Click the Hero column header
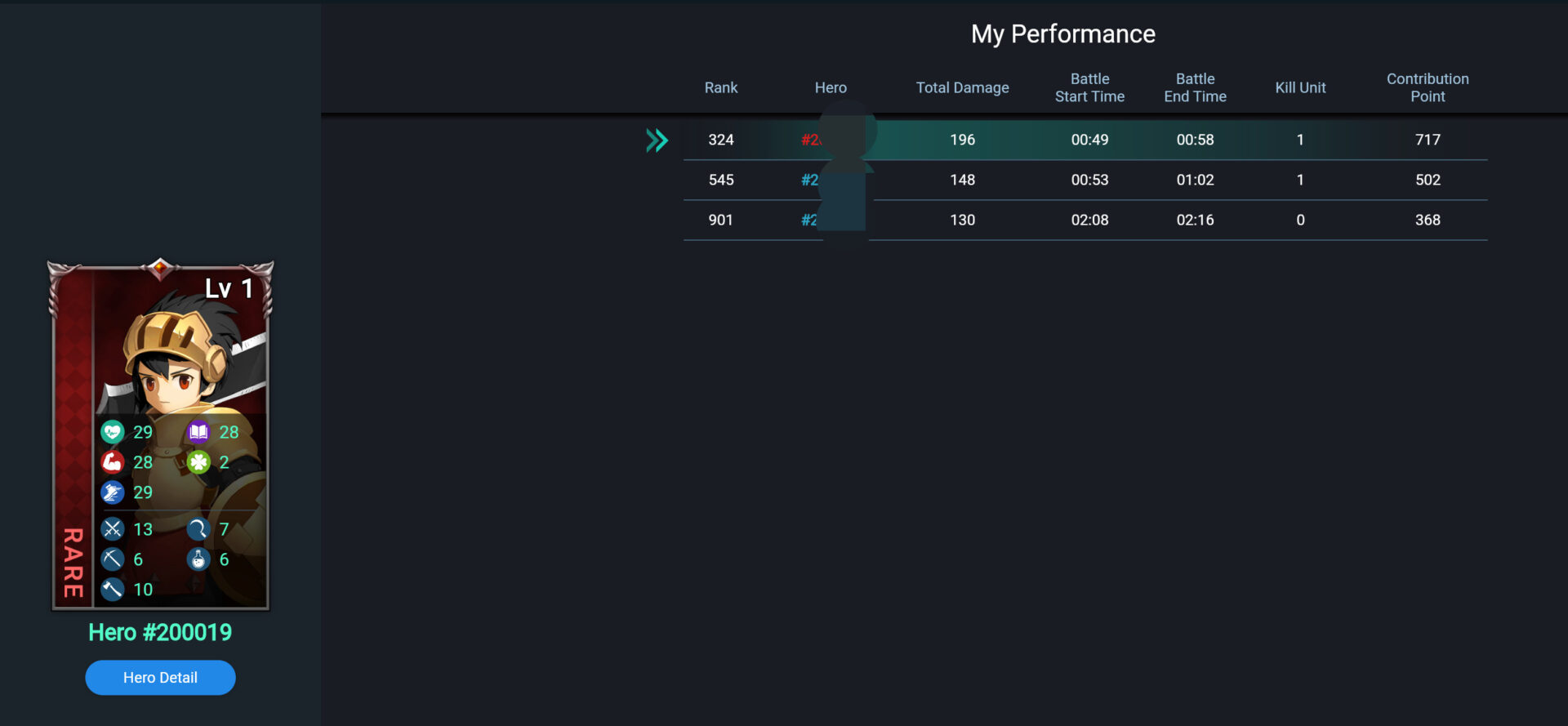This screenshot has height=726, width=1568. pyautogui.click(x=831, y=87)
